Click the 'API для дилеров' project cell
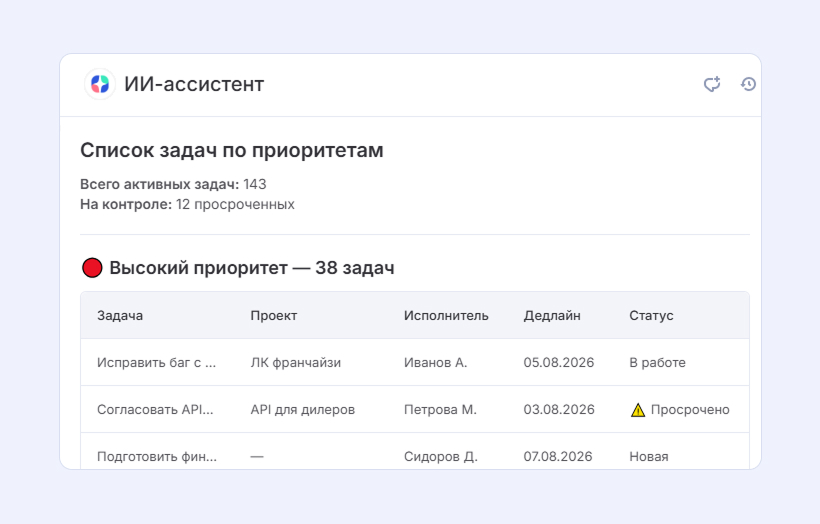This screenshot has height=524, width=820. point(303,409)
